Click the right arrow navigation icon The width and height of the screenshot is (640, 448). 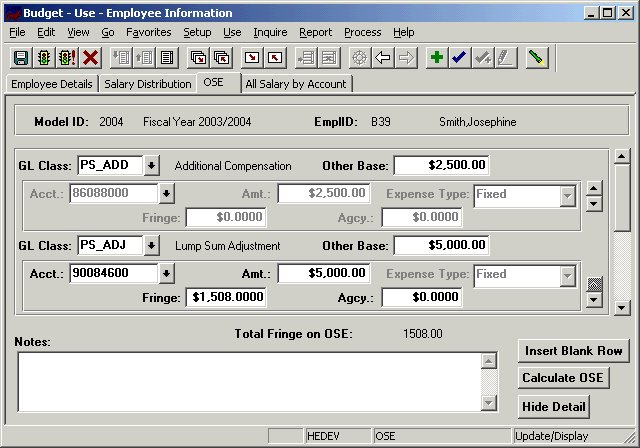click(406, 58)
